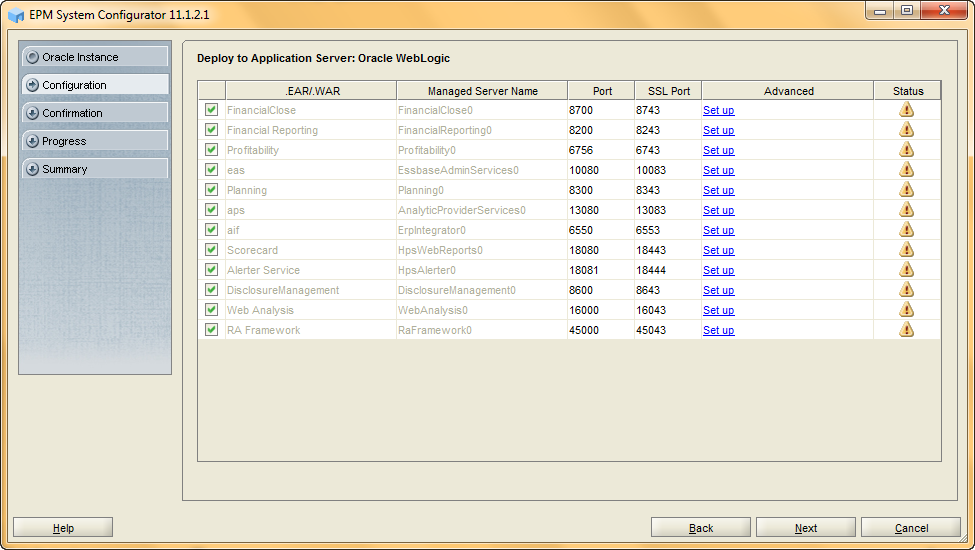Screen dimensions: 975x550
Task: Uncheck the Scorecard checkbox
Action: point(211,250)
